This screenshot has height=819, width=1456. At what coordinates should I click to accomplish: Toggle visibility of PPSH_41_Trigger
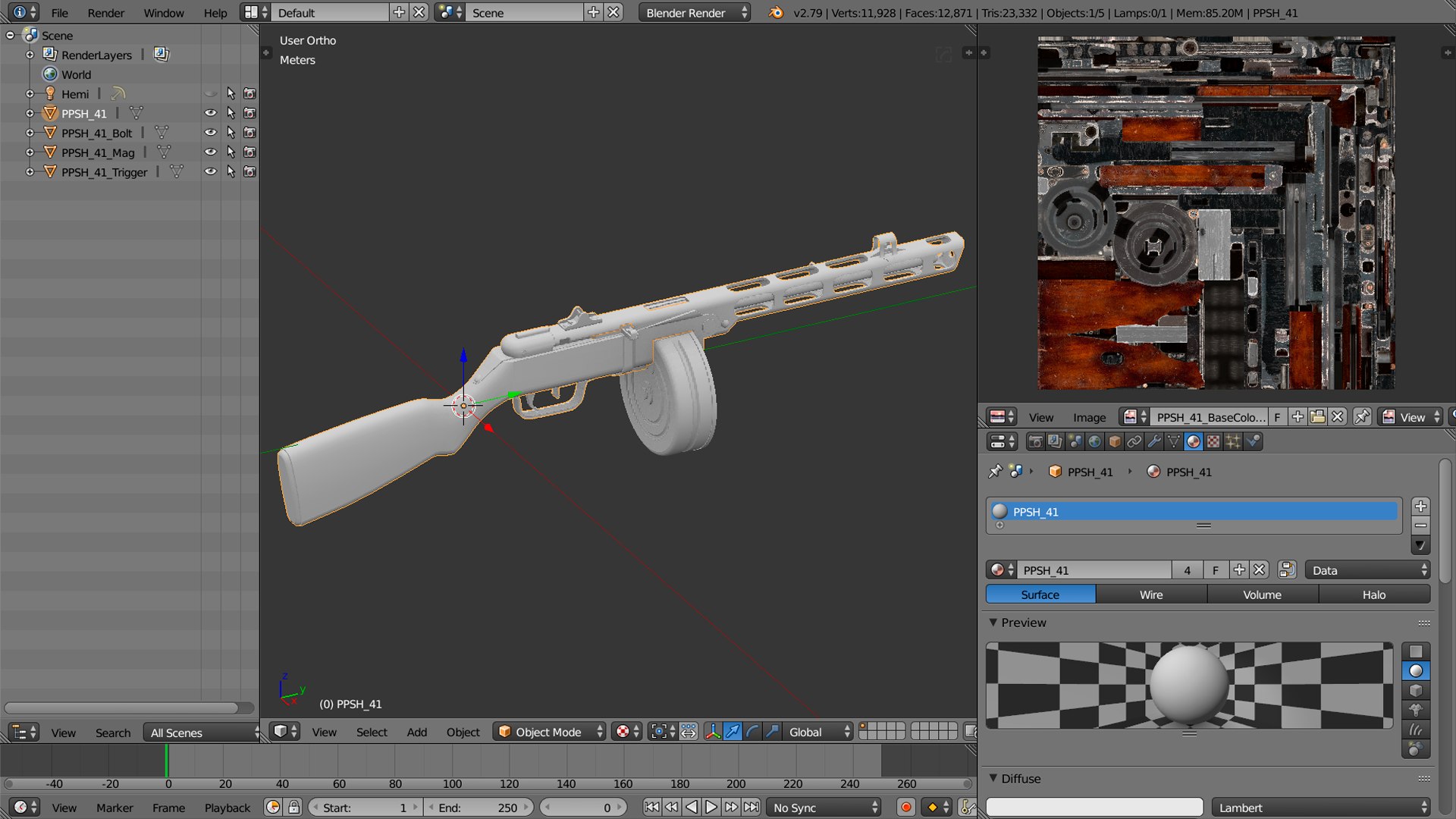tap(210, 172)
